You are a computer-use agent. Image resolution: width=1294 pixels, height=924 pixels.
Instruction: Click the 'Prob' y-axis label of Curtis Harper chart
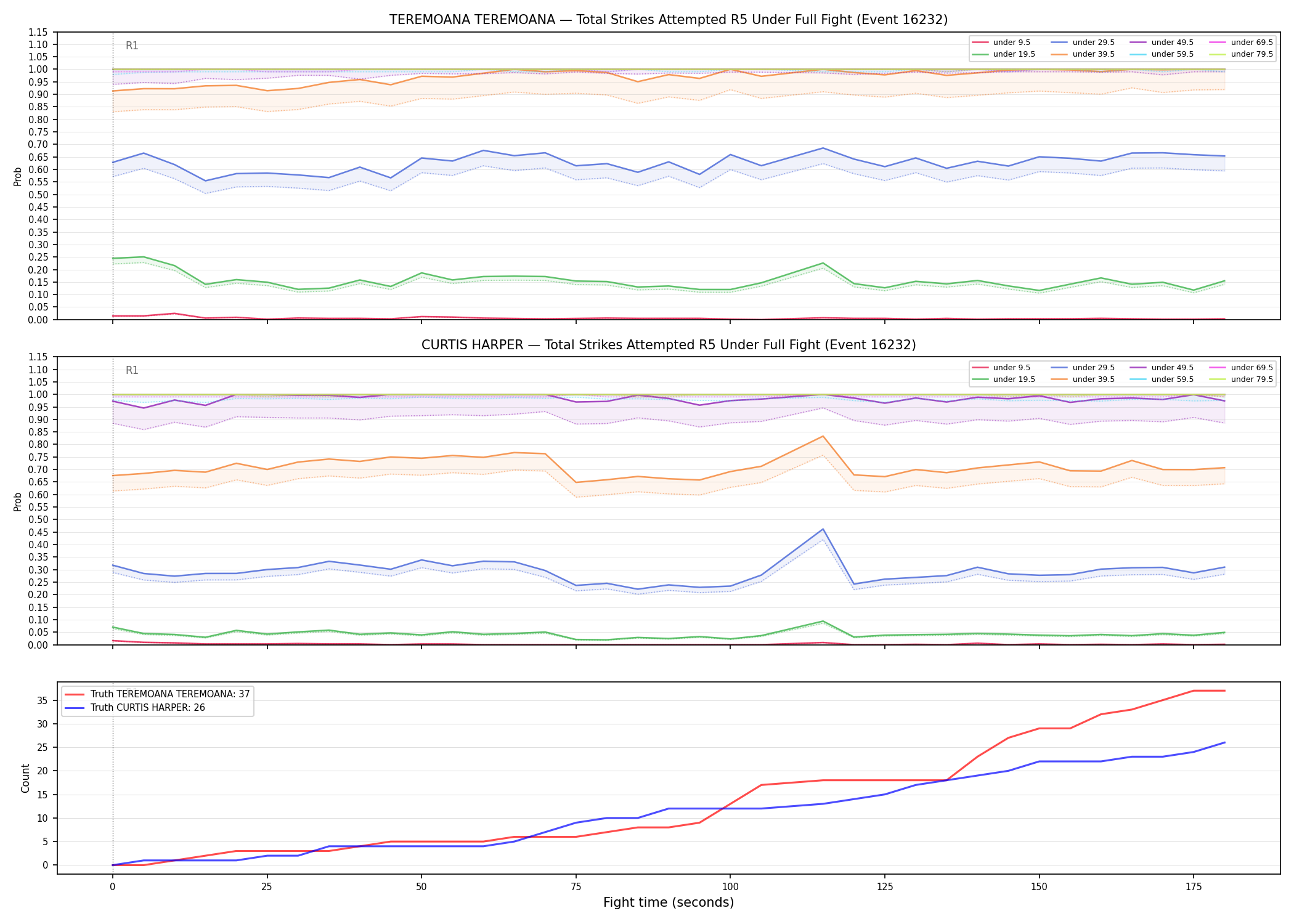[18, 501]
